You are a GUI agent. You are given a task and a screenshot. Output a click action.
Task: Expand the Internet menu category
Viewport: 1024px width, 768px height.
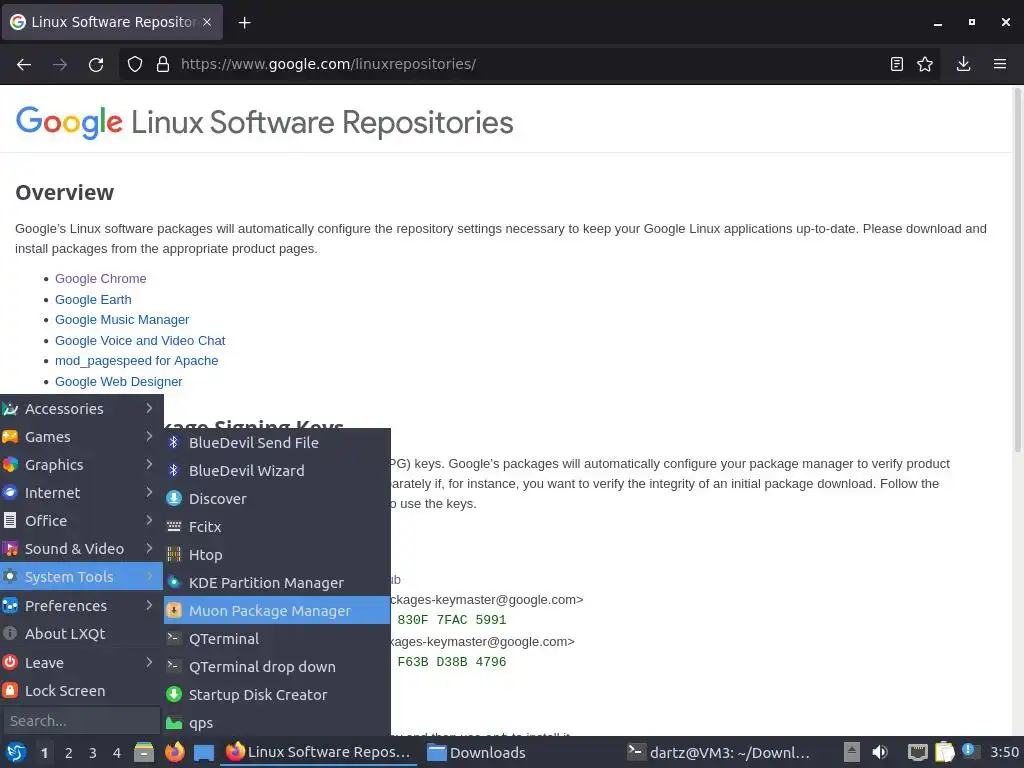[x=82, y=493]
